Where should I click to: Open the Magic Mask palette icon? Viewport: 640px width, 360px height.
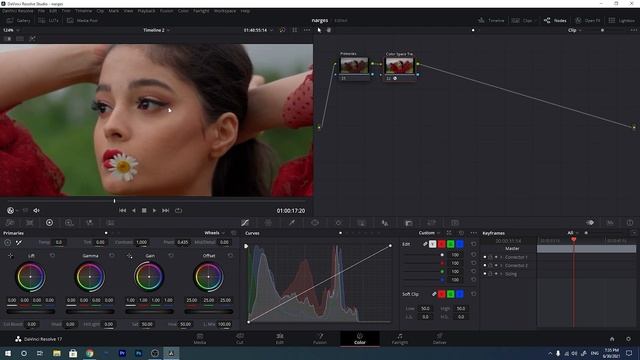pos(362,223)
